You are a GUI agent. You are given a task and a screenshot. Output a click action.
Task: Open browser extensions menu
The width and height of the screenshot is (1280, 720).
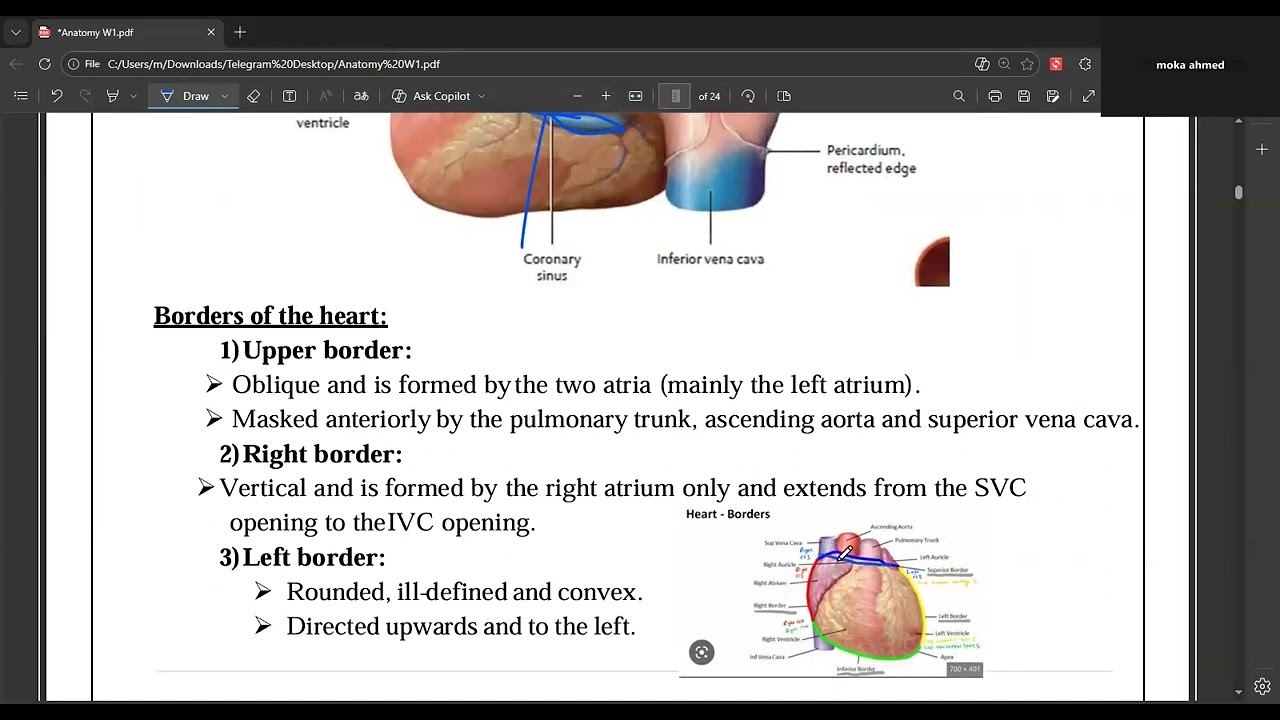click(x=1085, y=64)
